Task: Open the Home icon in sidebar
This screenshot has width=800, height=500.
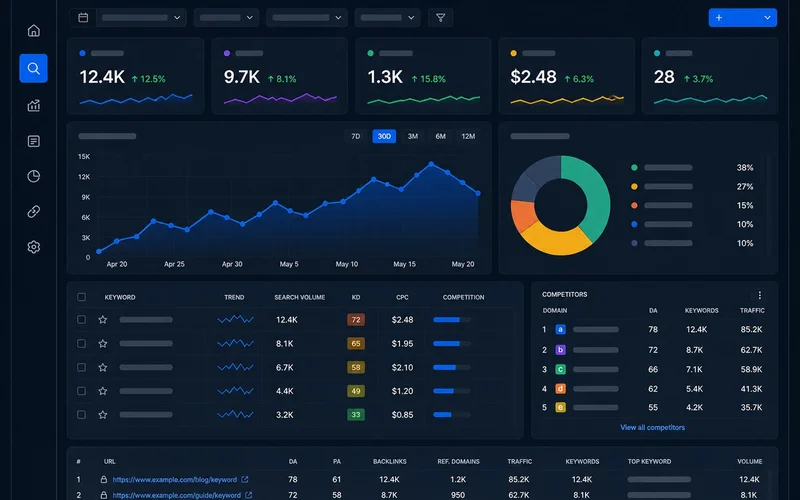Action: tap(34, 31)
